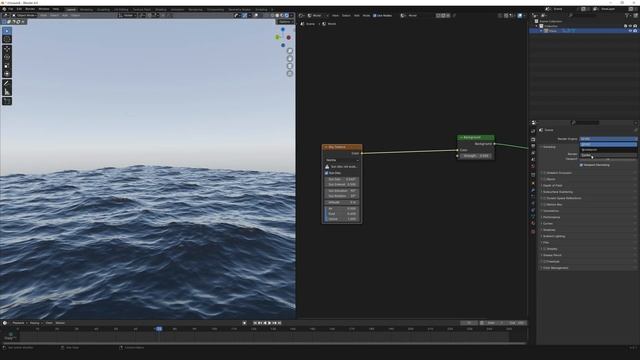This screenshot has height=360, width=640.
Task: Open the Modifiers properties tab wrench icon
Action: point(533,190)
